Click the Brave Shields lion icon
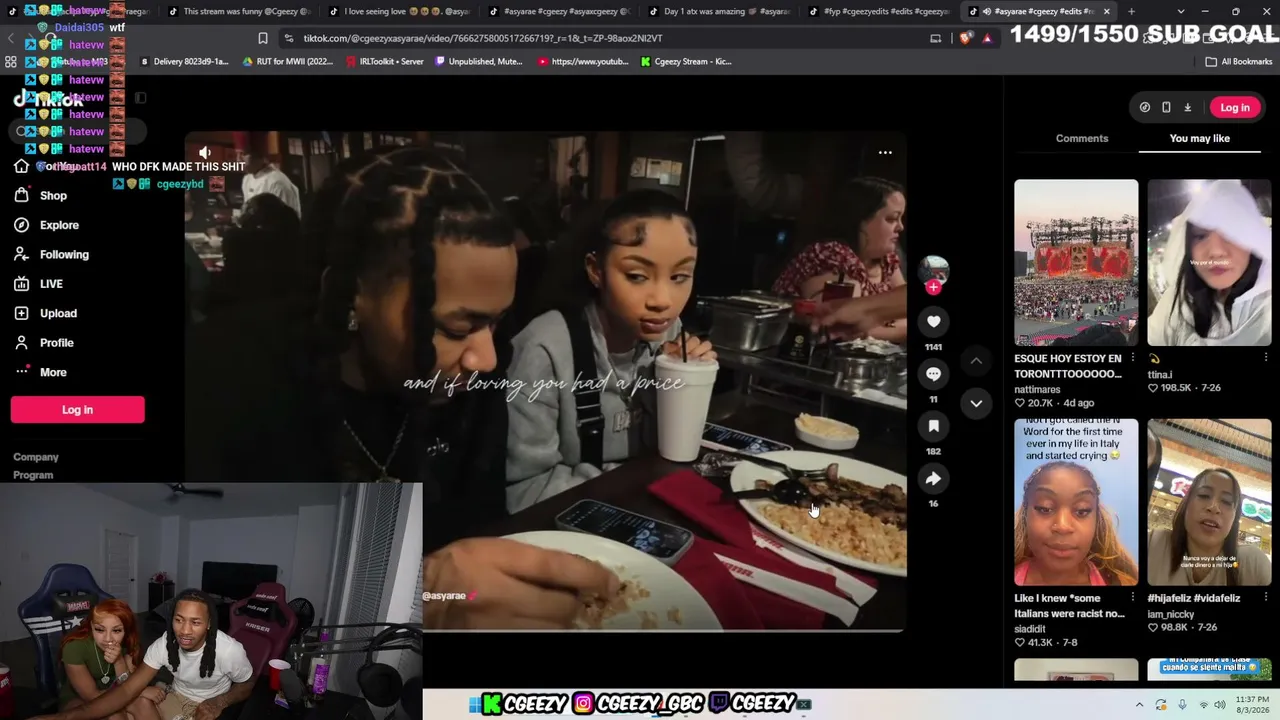 (x=965, y=38)
